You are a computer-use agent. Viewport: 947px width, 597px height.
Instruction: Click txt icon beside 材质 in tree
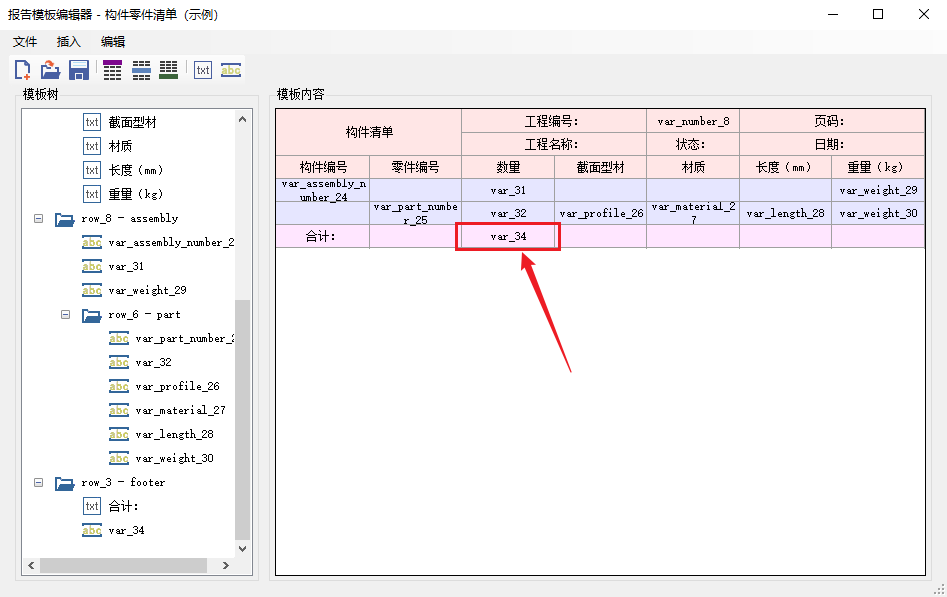(x=92, y=146)
